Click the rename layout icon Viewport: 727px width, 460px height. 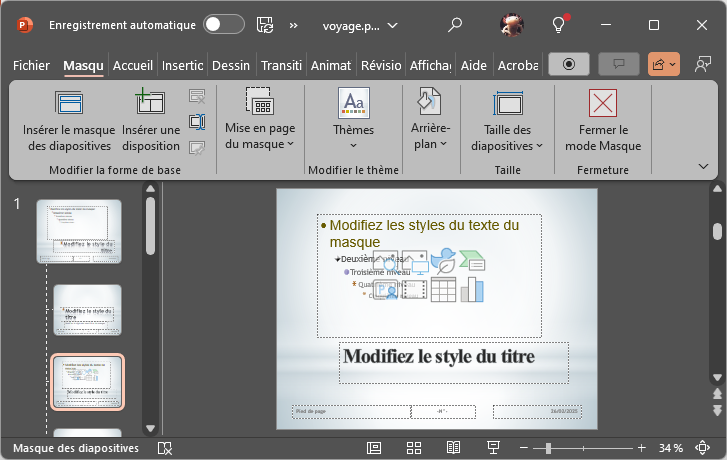197,122
